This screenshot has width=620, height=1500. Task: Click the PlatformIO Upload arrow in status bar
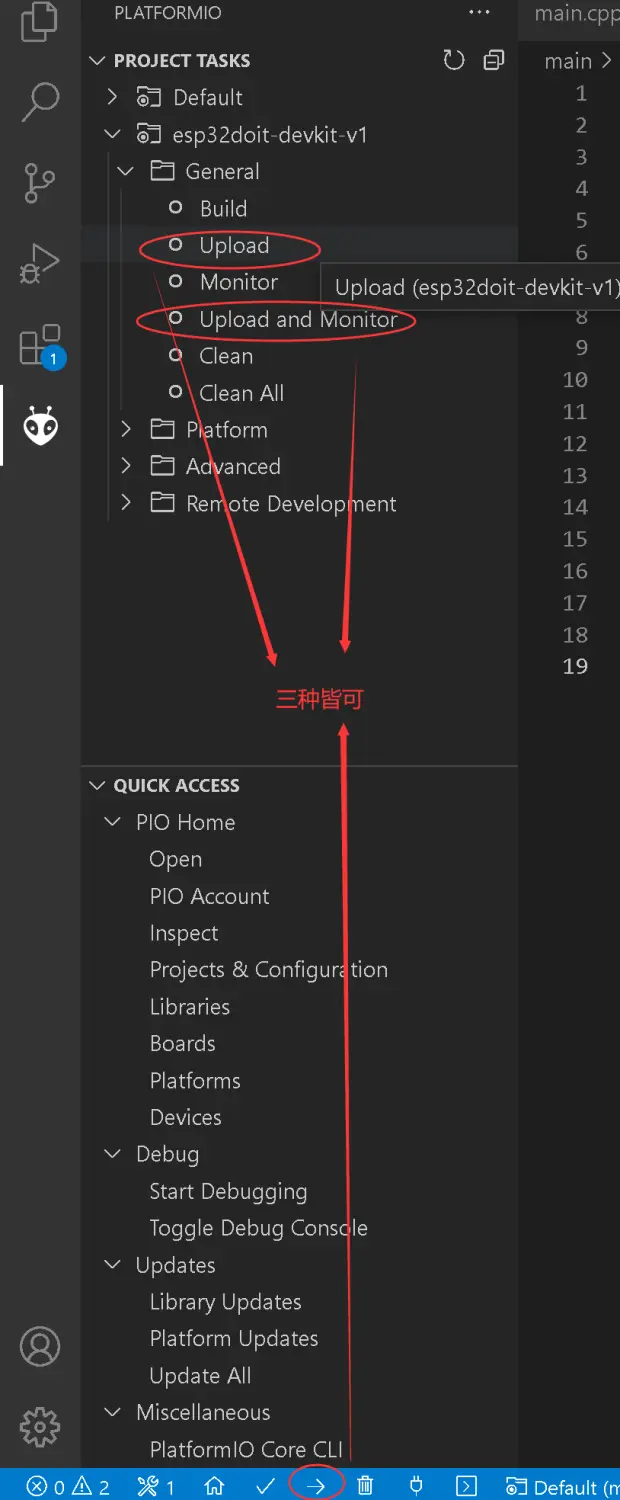[316, 1486]
